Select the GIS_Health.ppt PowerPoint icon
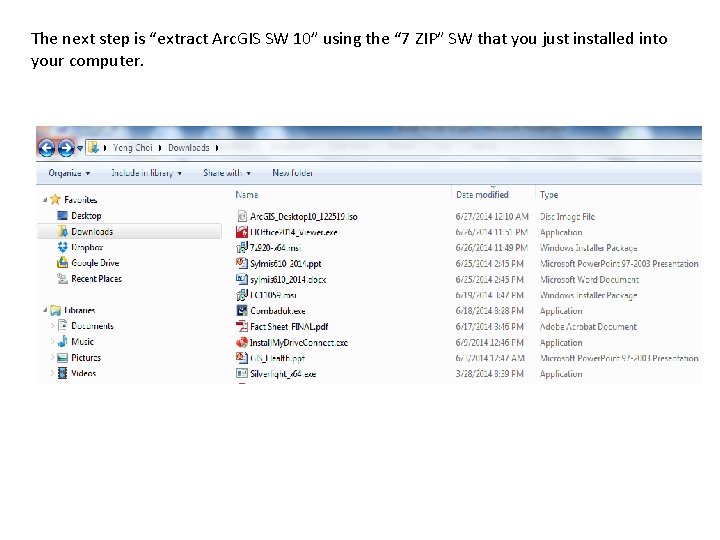This screenshot has height=540, width=720. click(242, 358)
